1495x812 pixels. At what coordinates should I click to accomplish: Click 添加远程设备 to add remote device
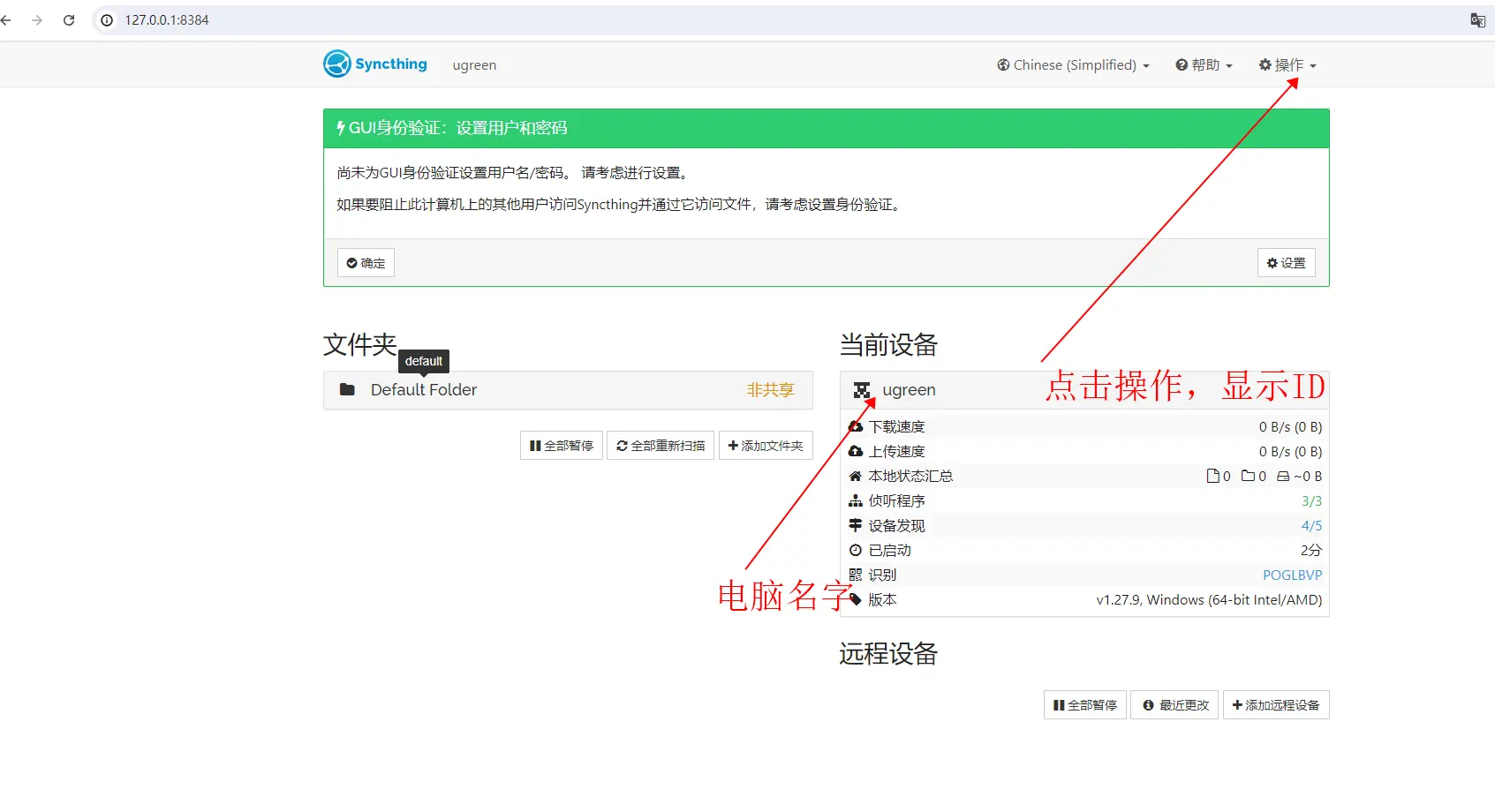[1275, 705]
